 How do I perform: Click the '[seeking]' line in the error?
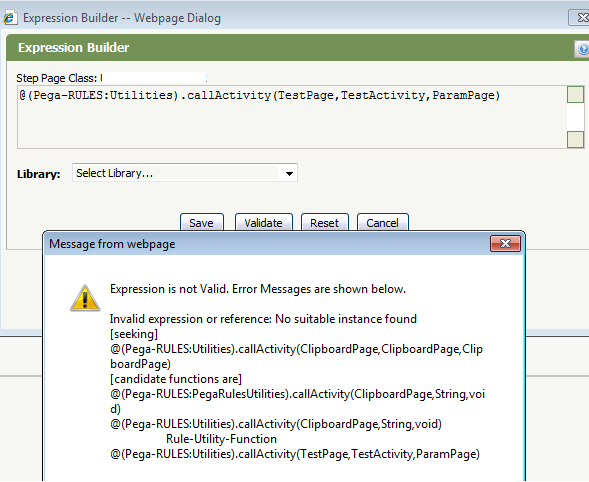[x=134, y=334]
